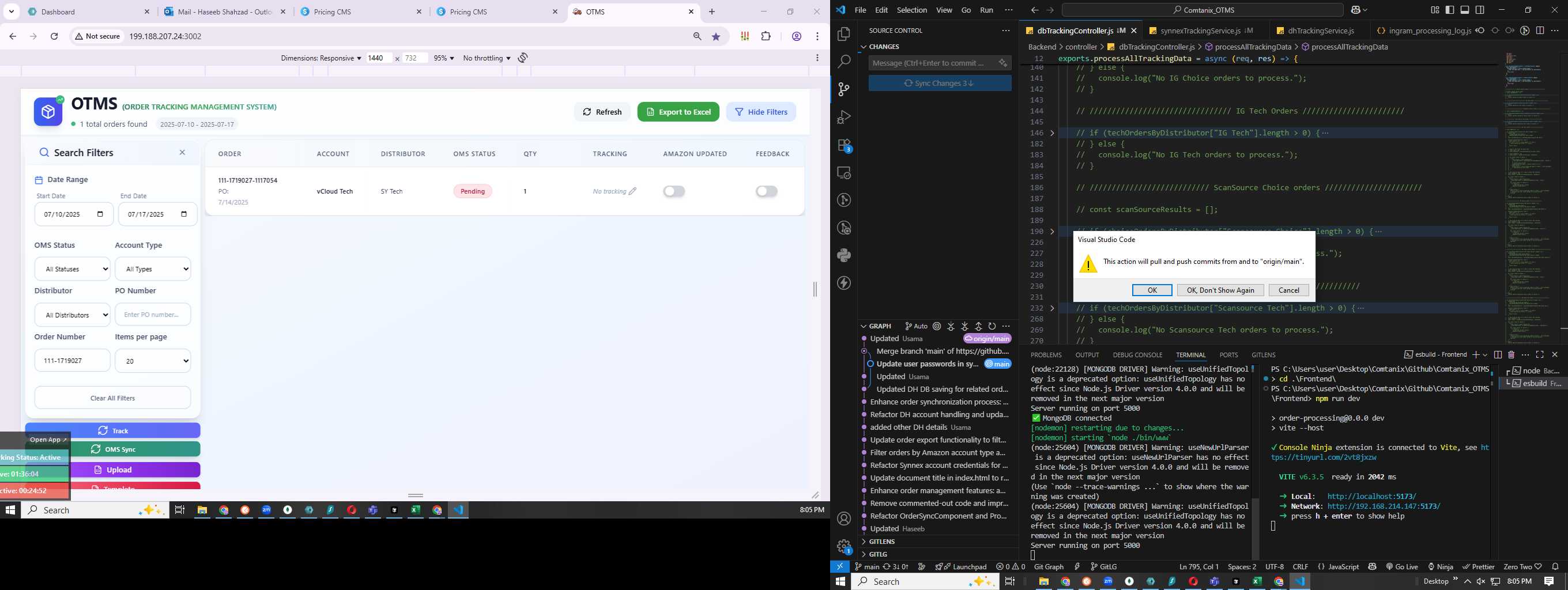Switch to the Mail - Haseeb Shahzad Chrome tab
The height and width of the screenshot is (590, 1568).
(225, 12)
